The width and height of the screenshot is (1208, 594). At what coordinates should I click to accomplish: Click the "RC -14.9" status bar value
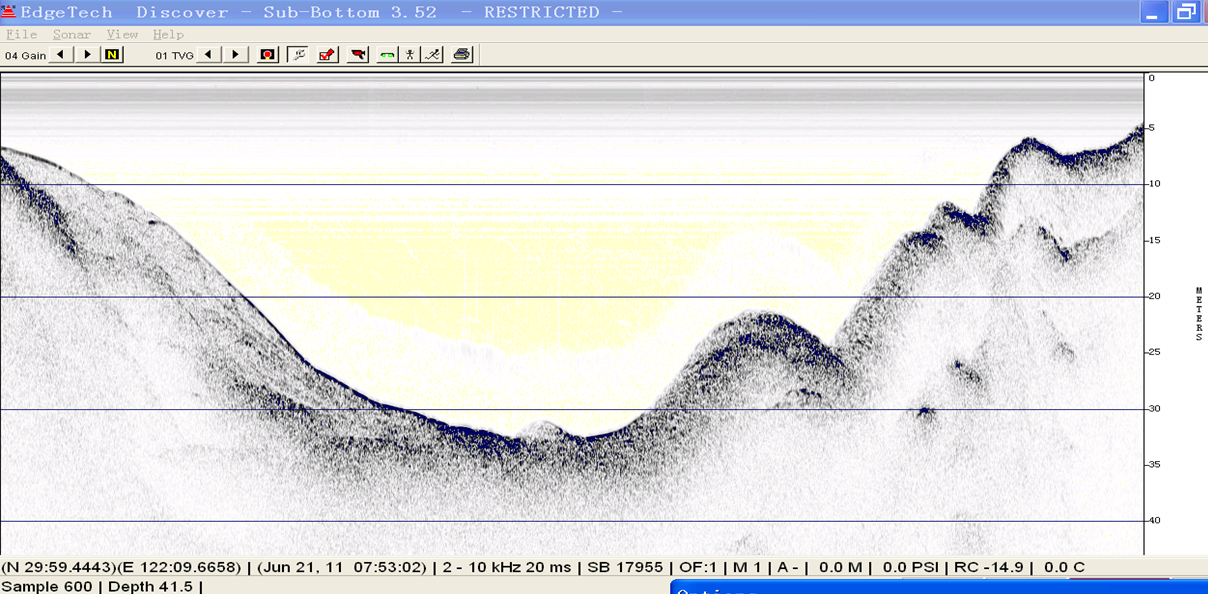point(989,567)
